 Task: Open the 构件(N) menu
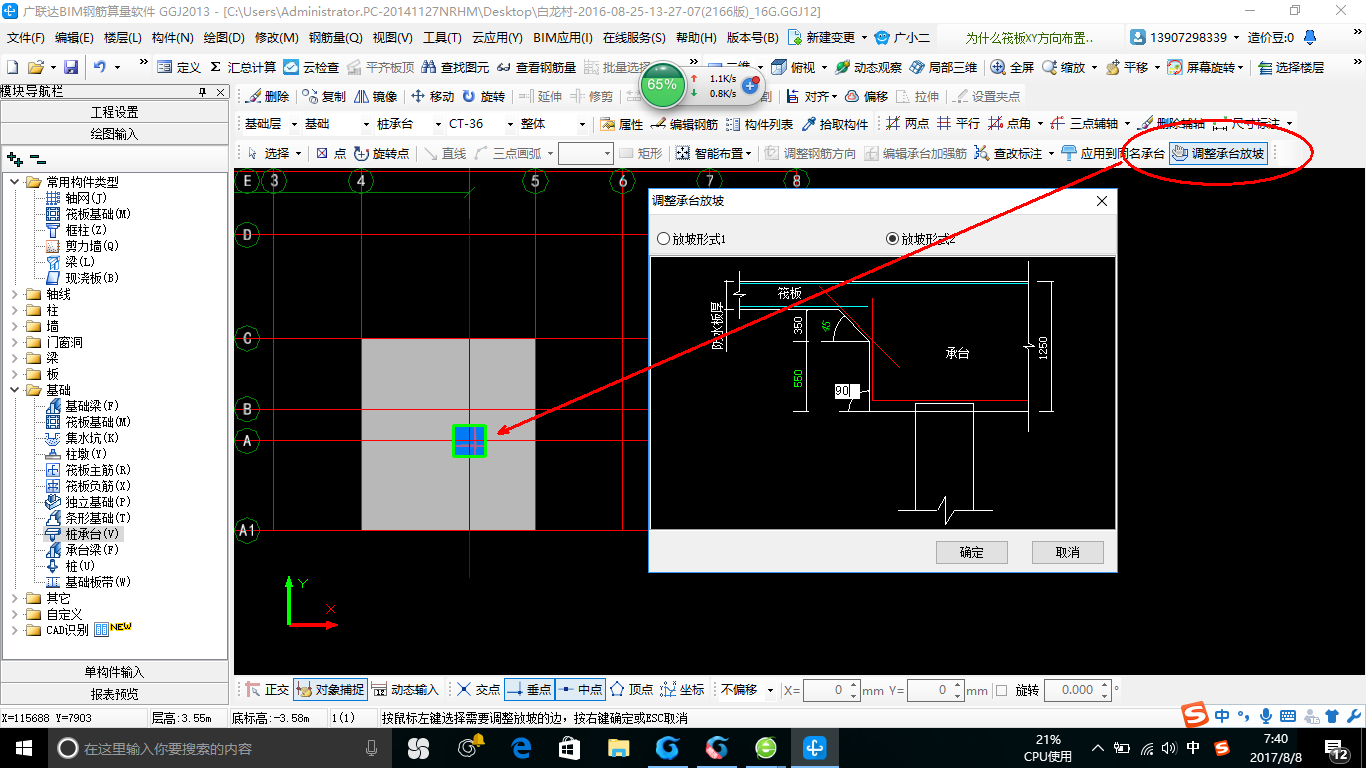(x=173, y=38)
